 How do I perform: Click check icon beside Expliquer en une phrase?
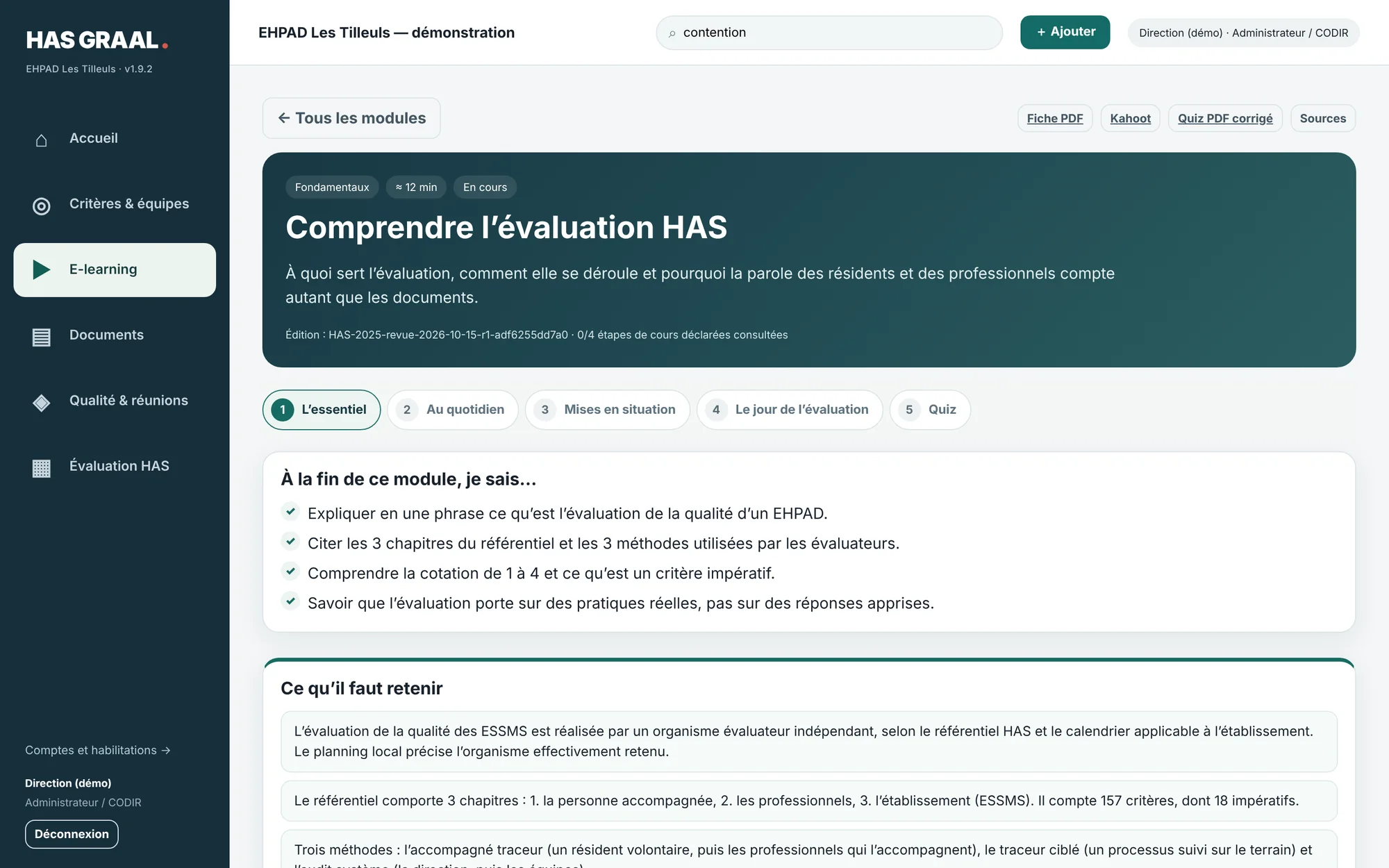pyautogui.click(x=290, y=512)
